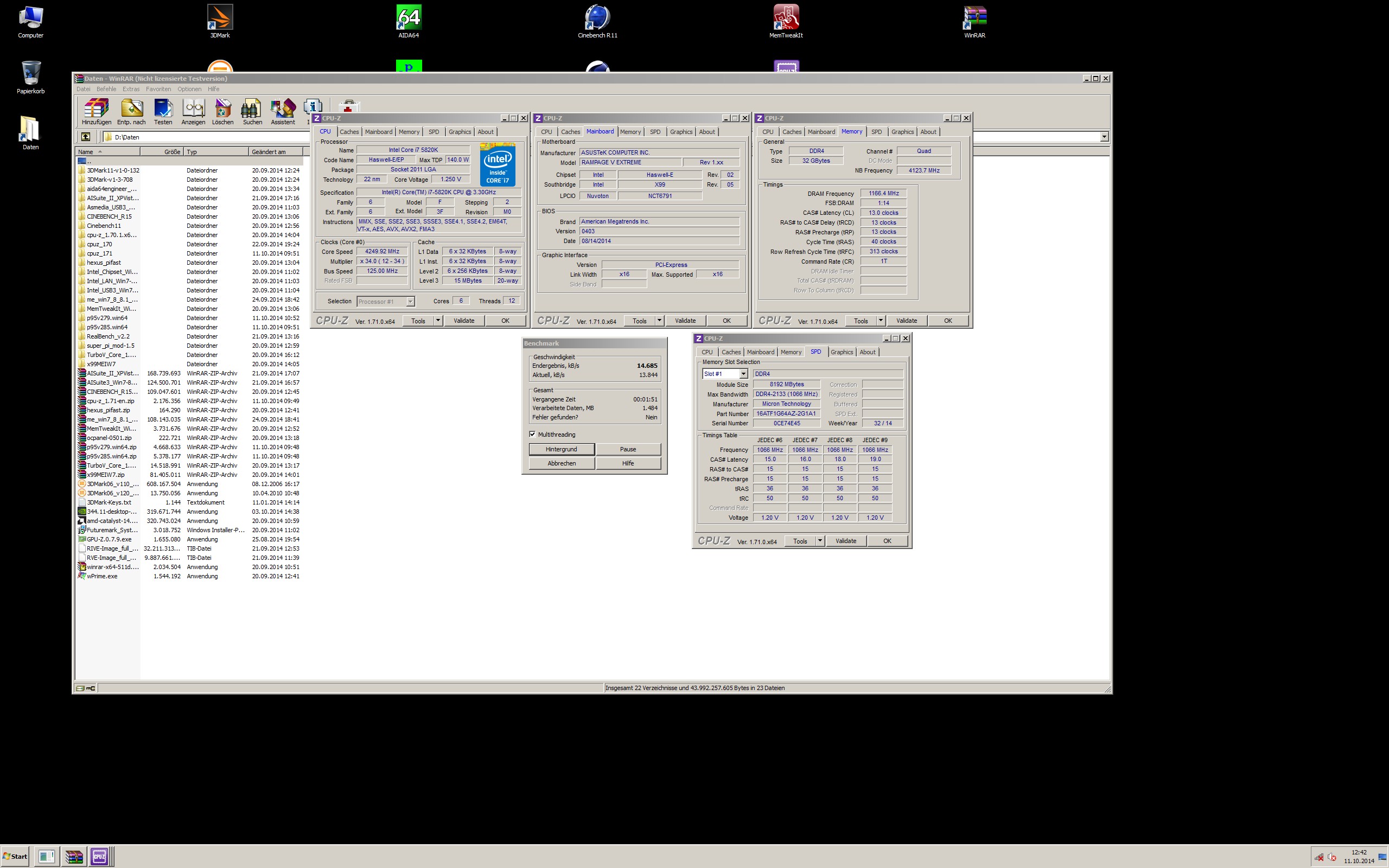Screen dimensions: 1389x868
Task: Click the Typ column header
Action: 216,151
